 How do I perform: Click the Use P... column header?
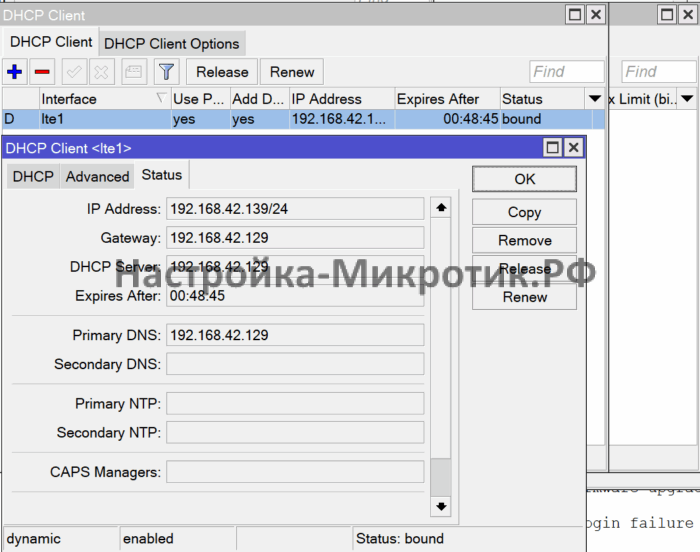(x=200, y=99)
